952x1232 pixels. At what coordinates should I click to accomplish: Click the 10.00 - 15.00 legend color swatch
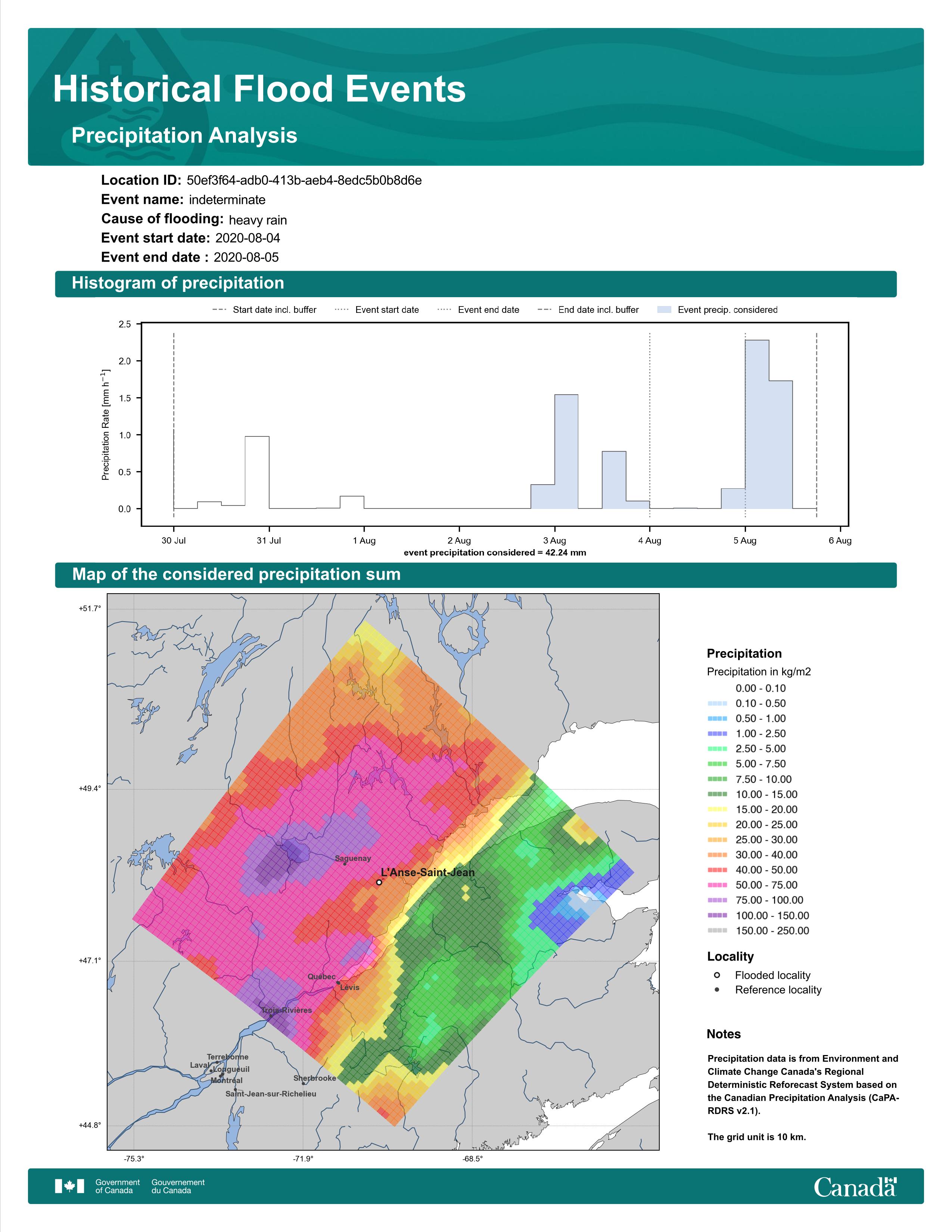(717, 794)
